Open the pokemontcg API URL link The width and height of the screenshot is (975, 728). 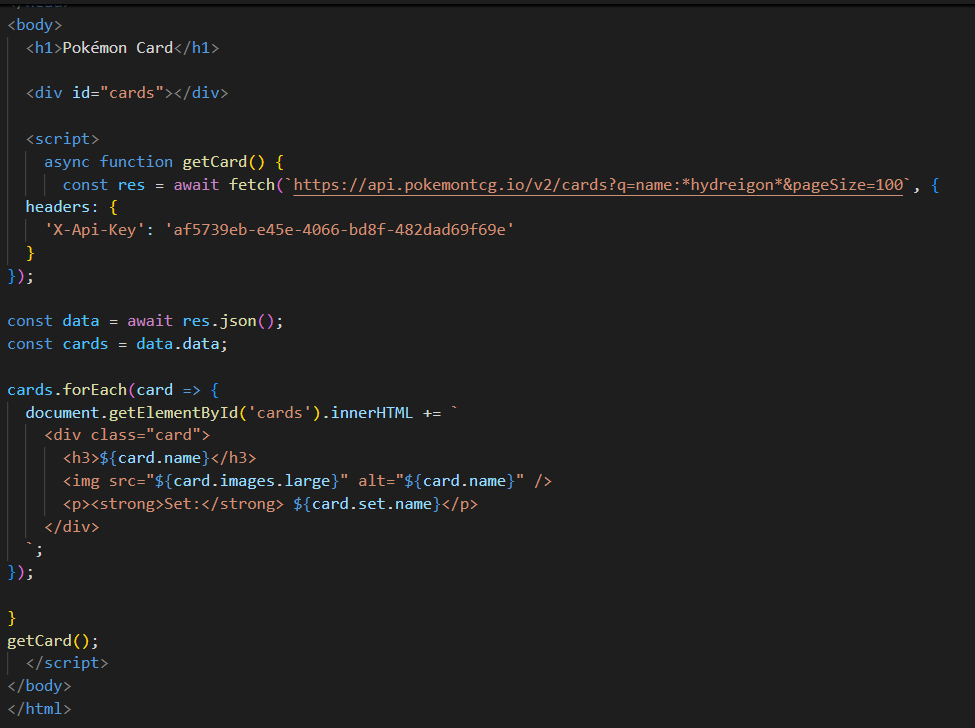click(598, 185)
